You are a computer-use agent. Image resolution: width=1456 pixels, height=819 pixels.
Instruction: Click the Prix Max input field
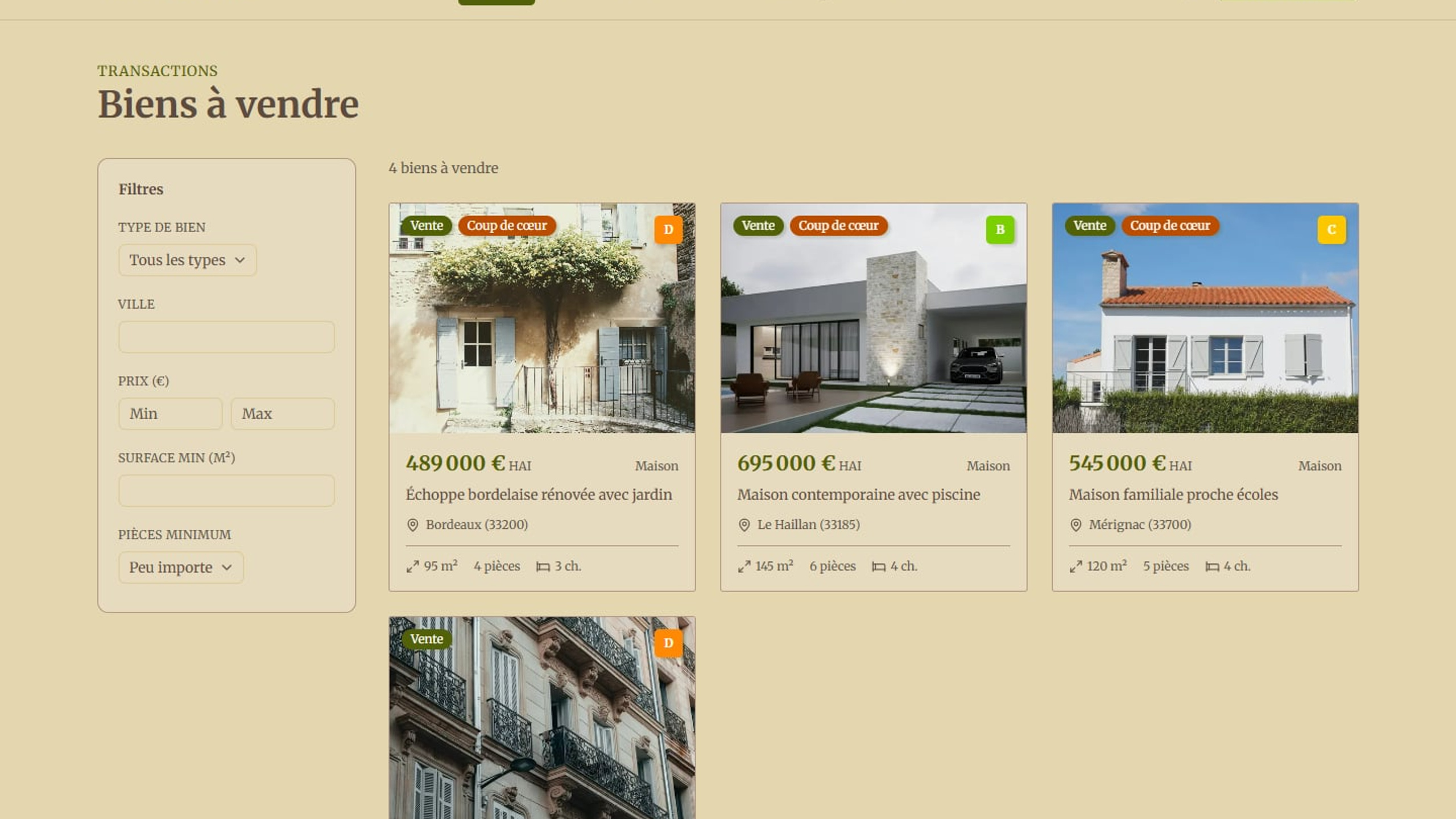tap(283, 413)
